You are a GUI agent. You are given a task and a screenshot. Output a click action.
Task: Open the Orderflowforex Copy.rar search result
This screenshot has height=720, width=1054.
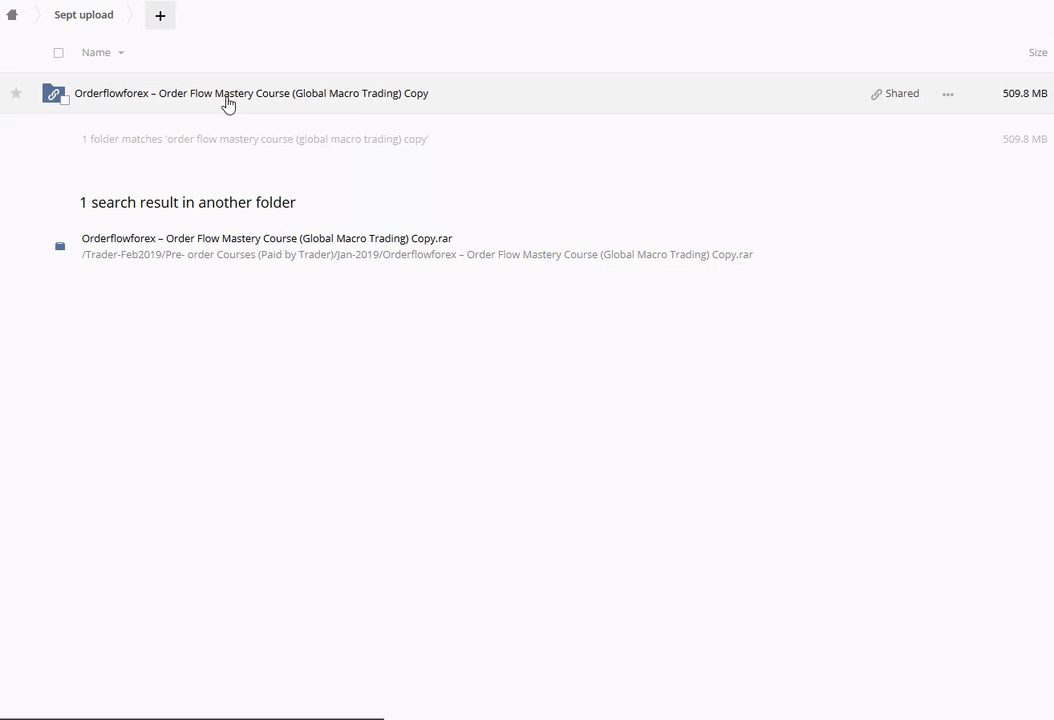point(267,238)
